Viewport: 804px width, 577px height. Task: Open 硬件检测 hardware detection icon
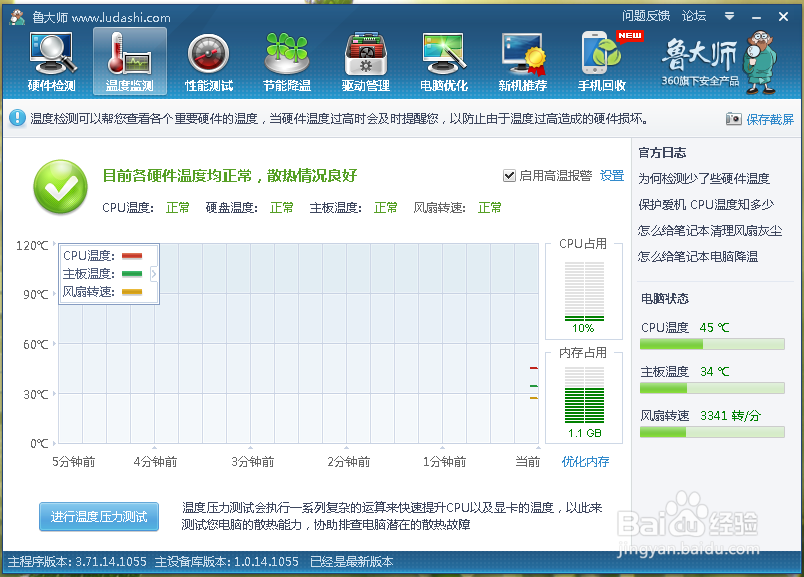click(x=52, y=62)
